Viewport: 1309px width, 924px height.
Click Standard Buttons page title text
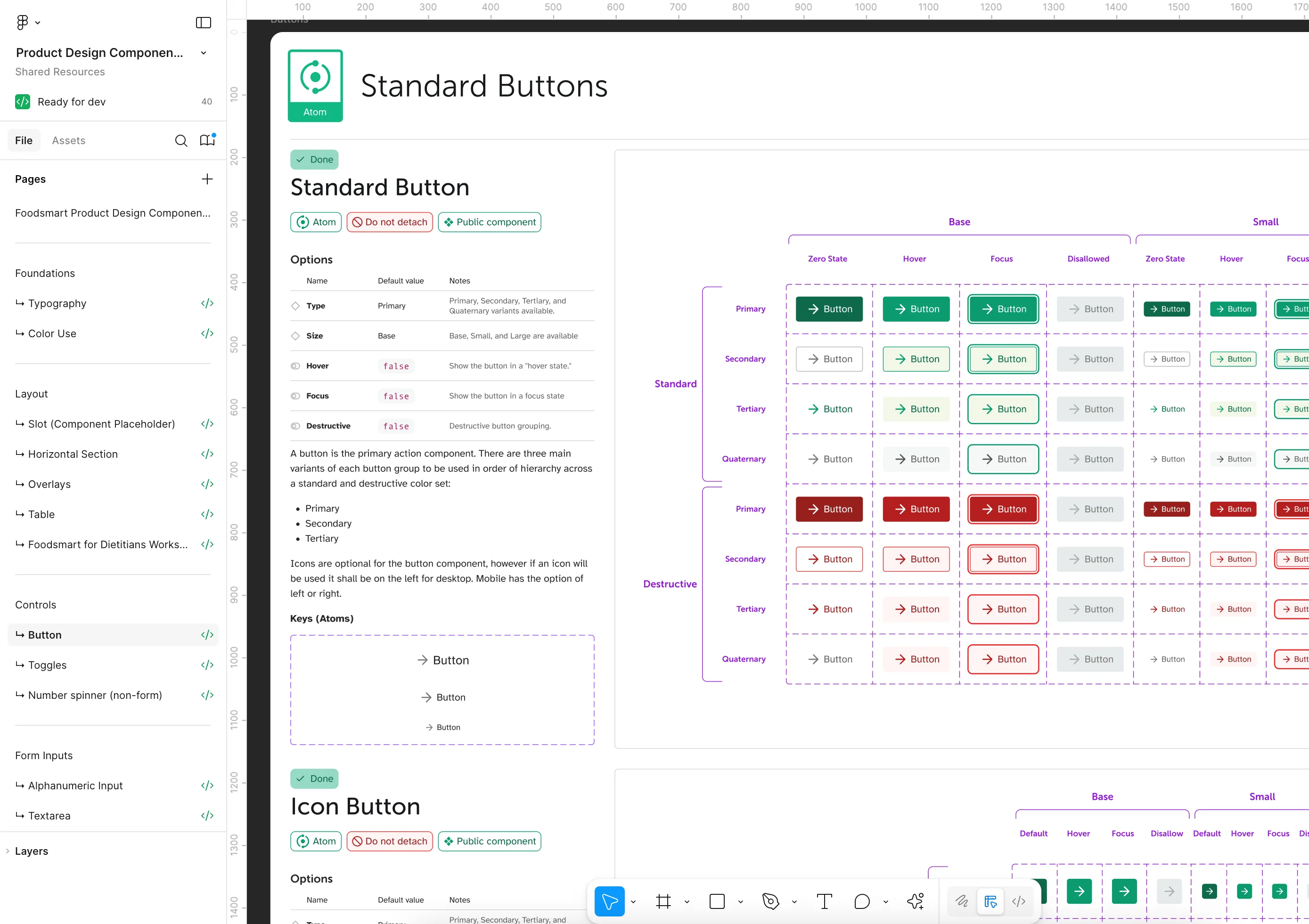pyautogui.click(x=484, y=86)
